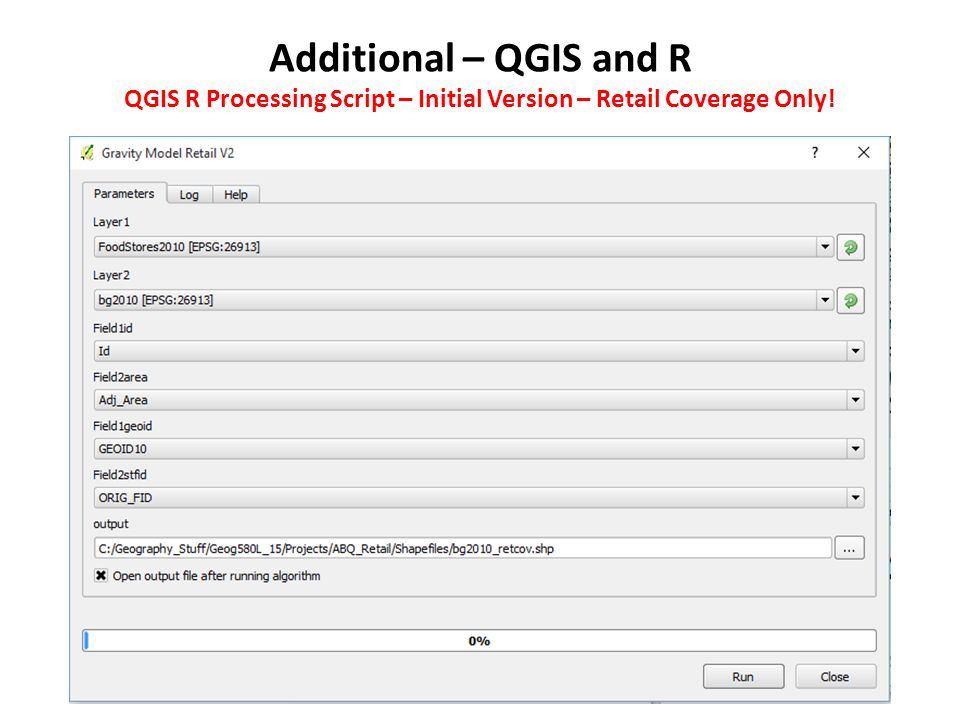Click the Layer1 label text
Screen dimensions: 960x720
[111, 222]
